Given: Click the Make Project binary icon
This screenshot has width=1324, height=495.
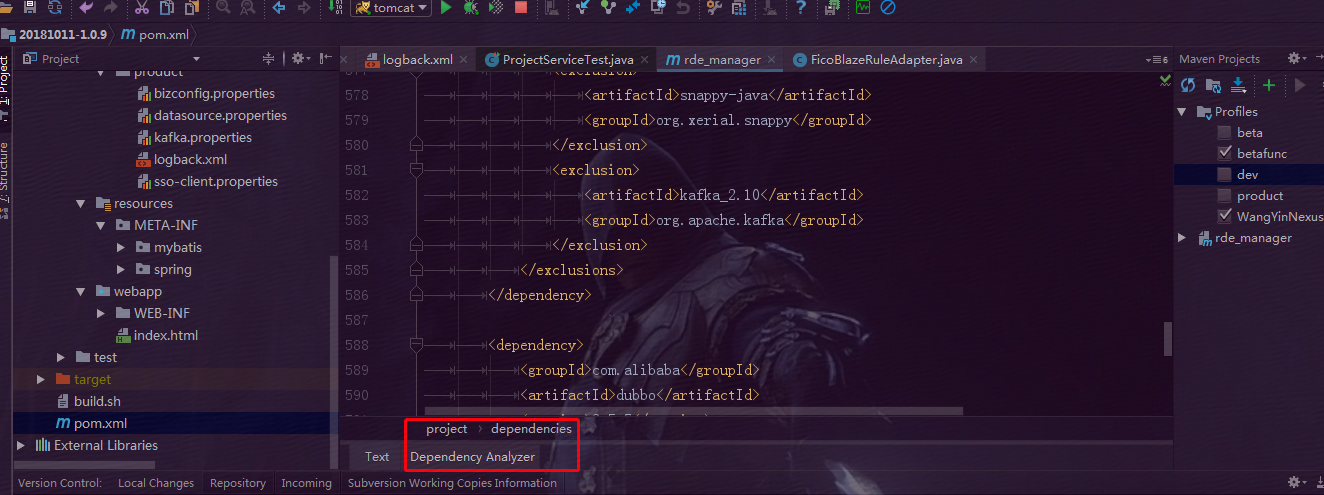Looking at the screenshot, I should coord(334,8).
